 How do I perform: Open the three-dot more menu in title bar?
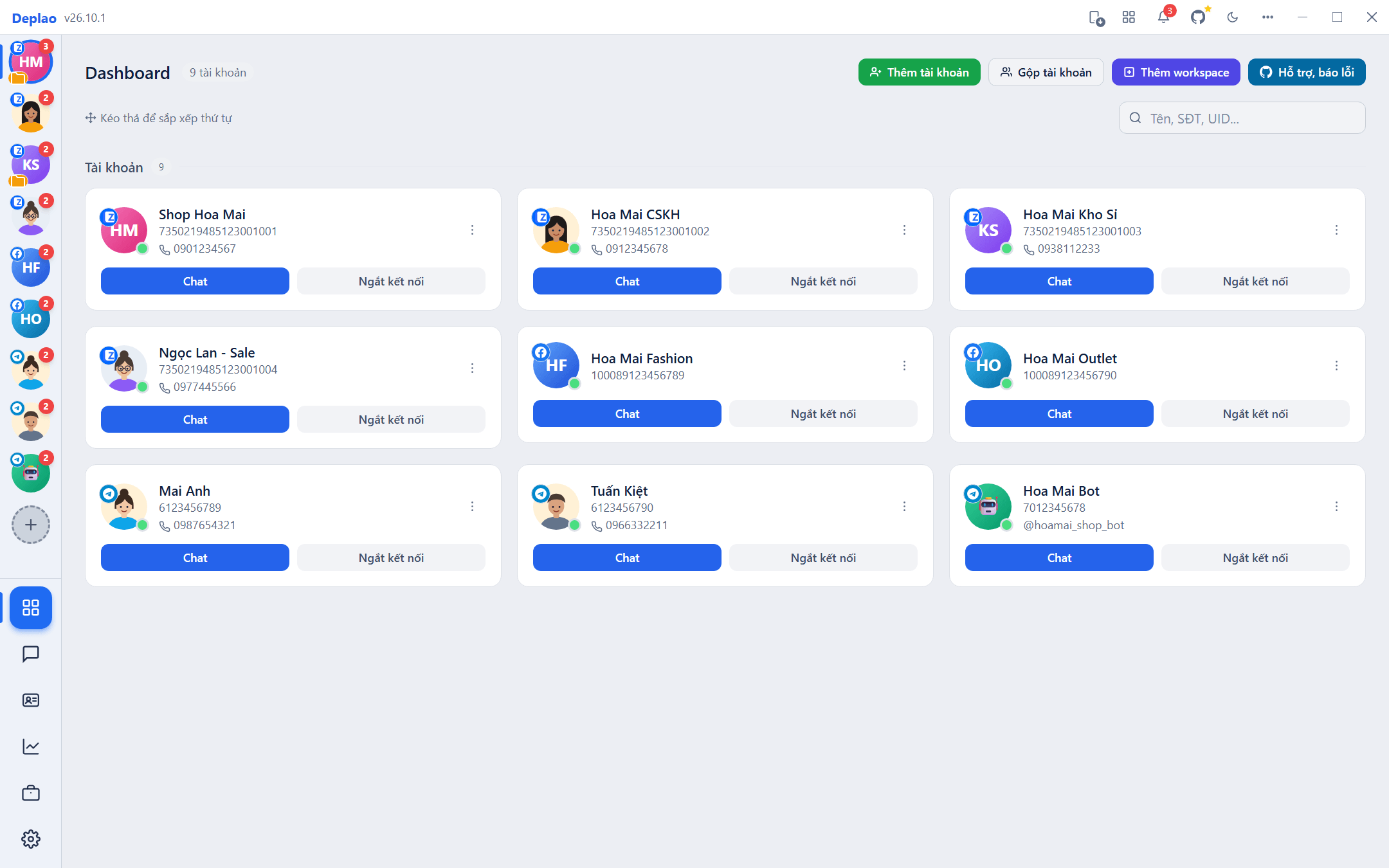coord(1267,17)
